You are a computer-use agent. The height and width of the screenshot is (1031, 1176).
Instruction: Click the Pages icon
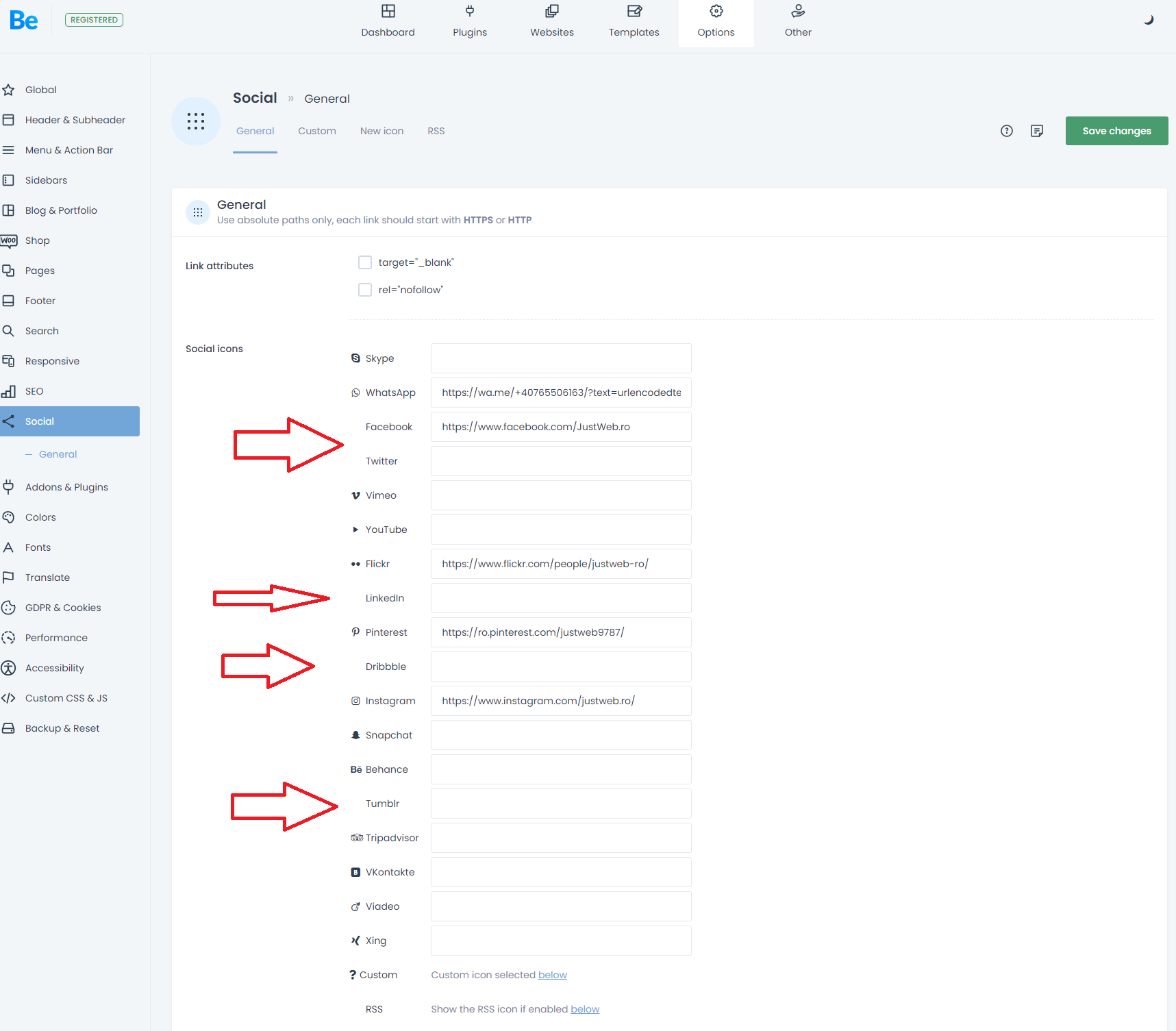click(8, 271)
